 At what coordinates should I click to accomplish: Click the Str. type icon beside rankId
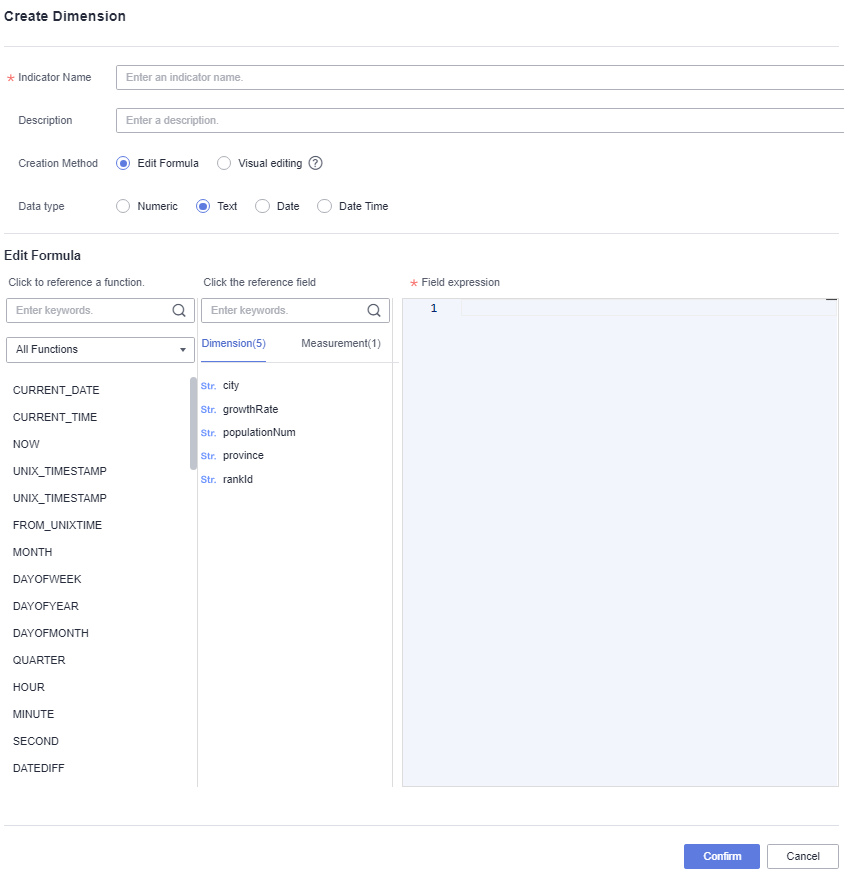click(x=208, y=480)
